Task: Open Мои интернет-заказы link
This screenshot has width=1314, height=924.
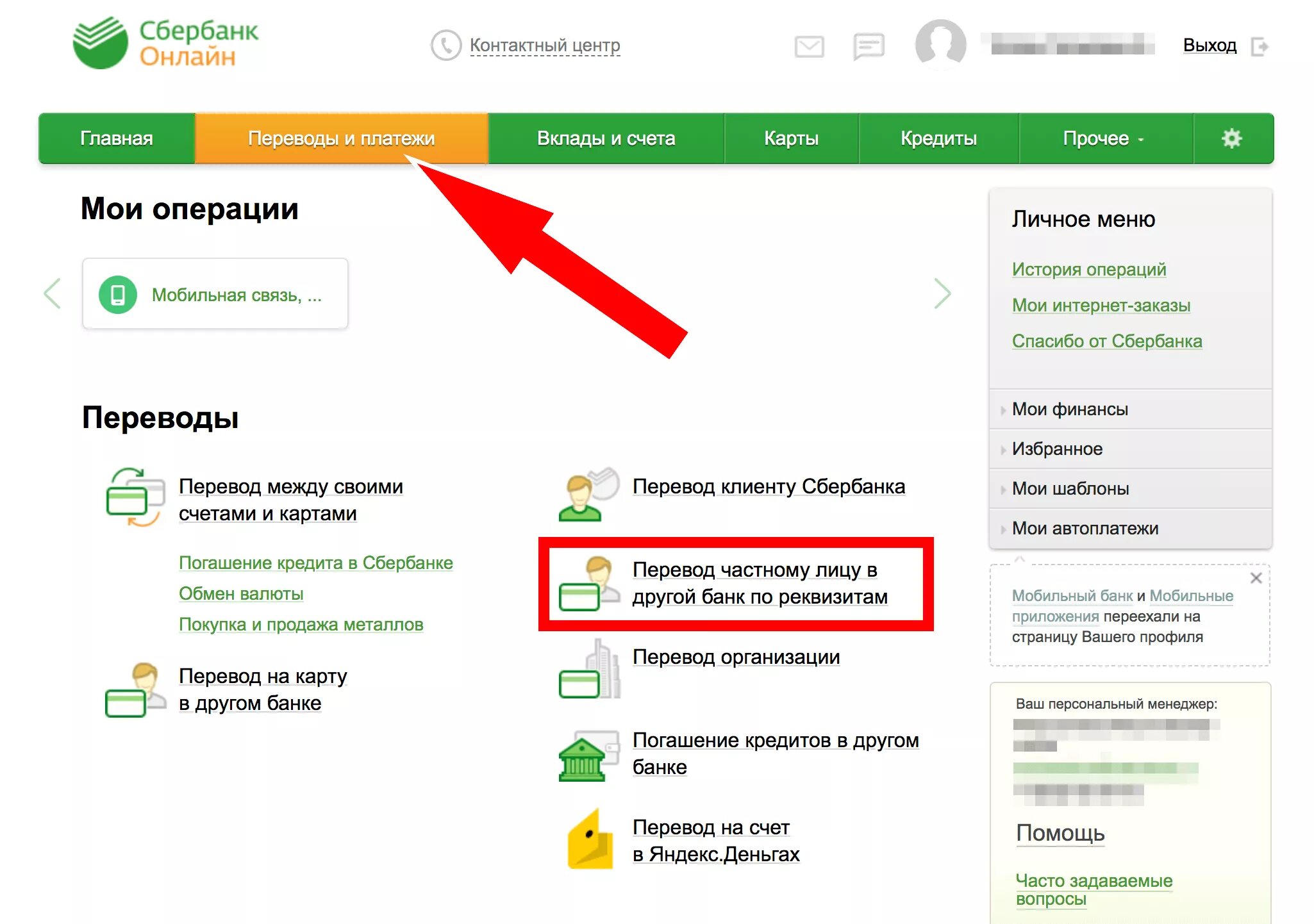Action: pyautogui.click(x=1101, y=305)
